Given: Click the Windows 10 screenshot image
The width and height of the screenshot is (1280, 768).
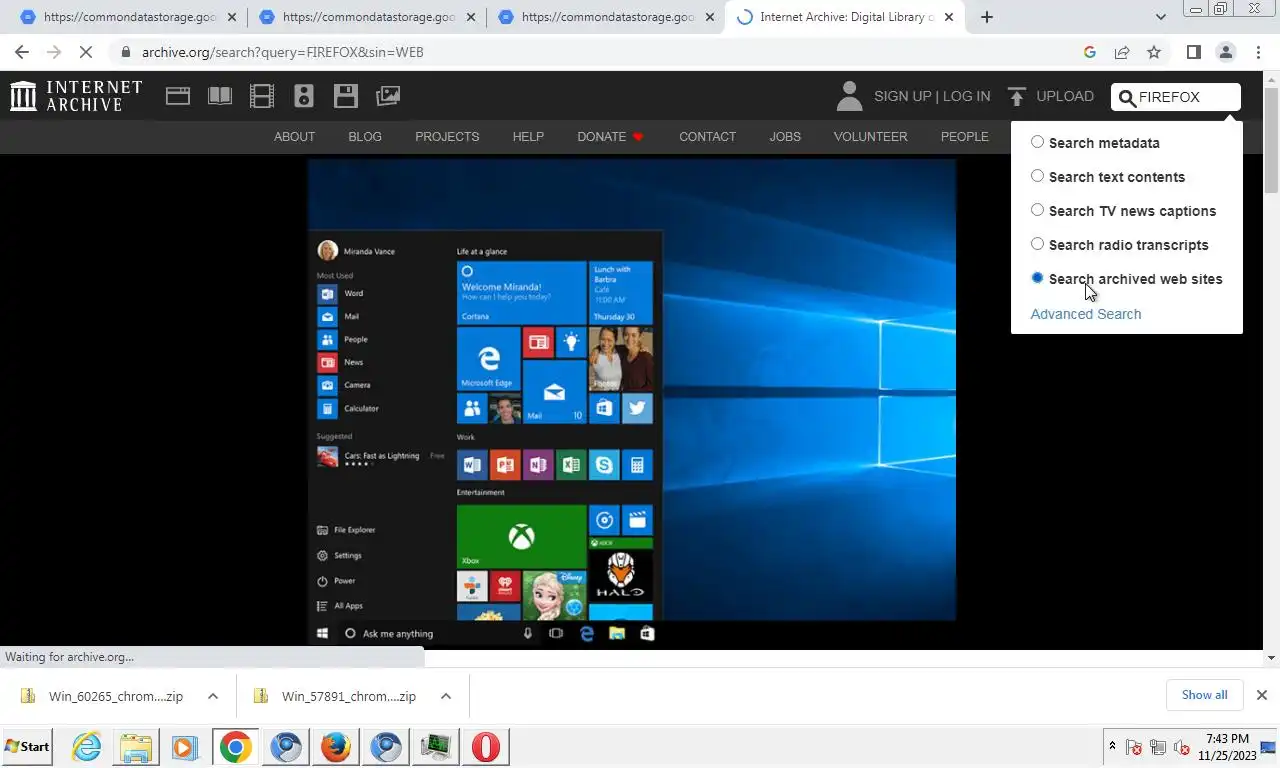Looking at the screenshot, I should point(631,404).
